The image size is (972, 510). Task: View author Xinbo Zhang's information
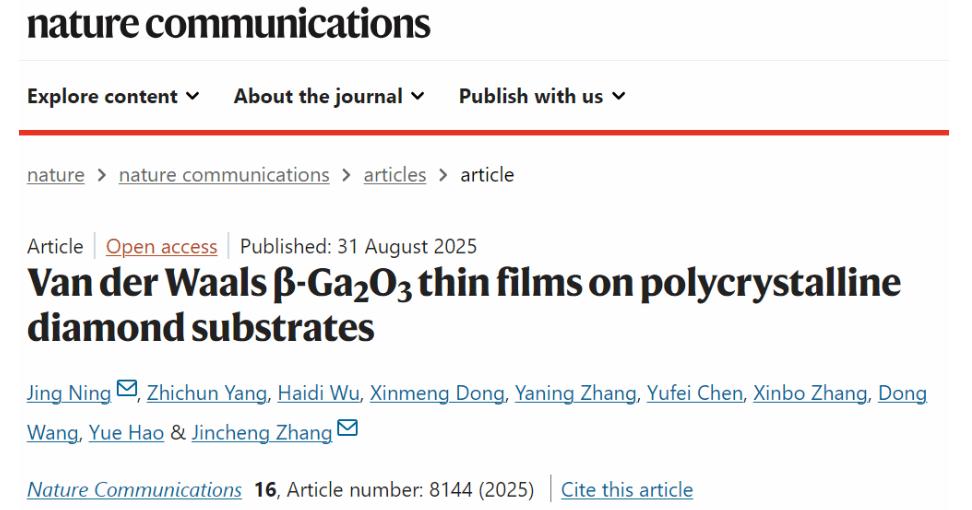pos(812,394)
